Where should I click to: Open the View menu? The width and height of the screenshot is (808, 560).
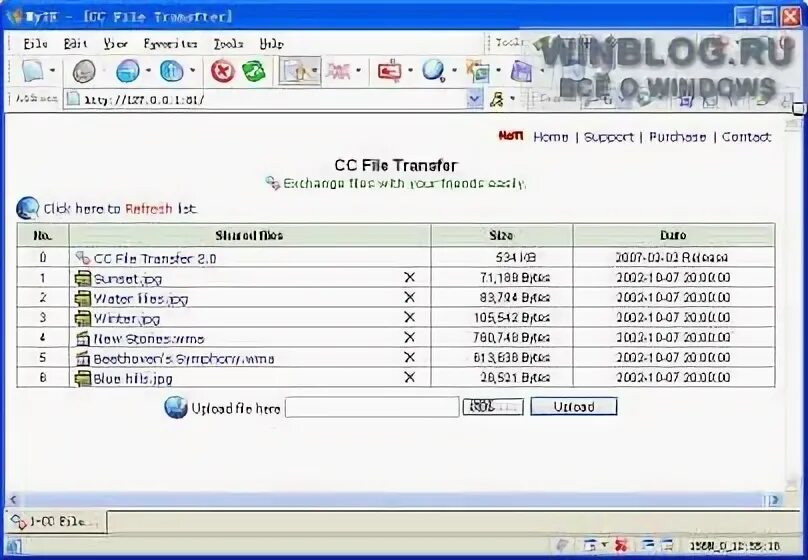[115, 44]
